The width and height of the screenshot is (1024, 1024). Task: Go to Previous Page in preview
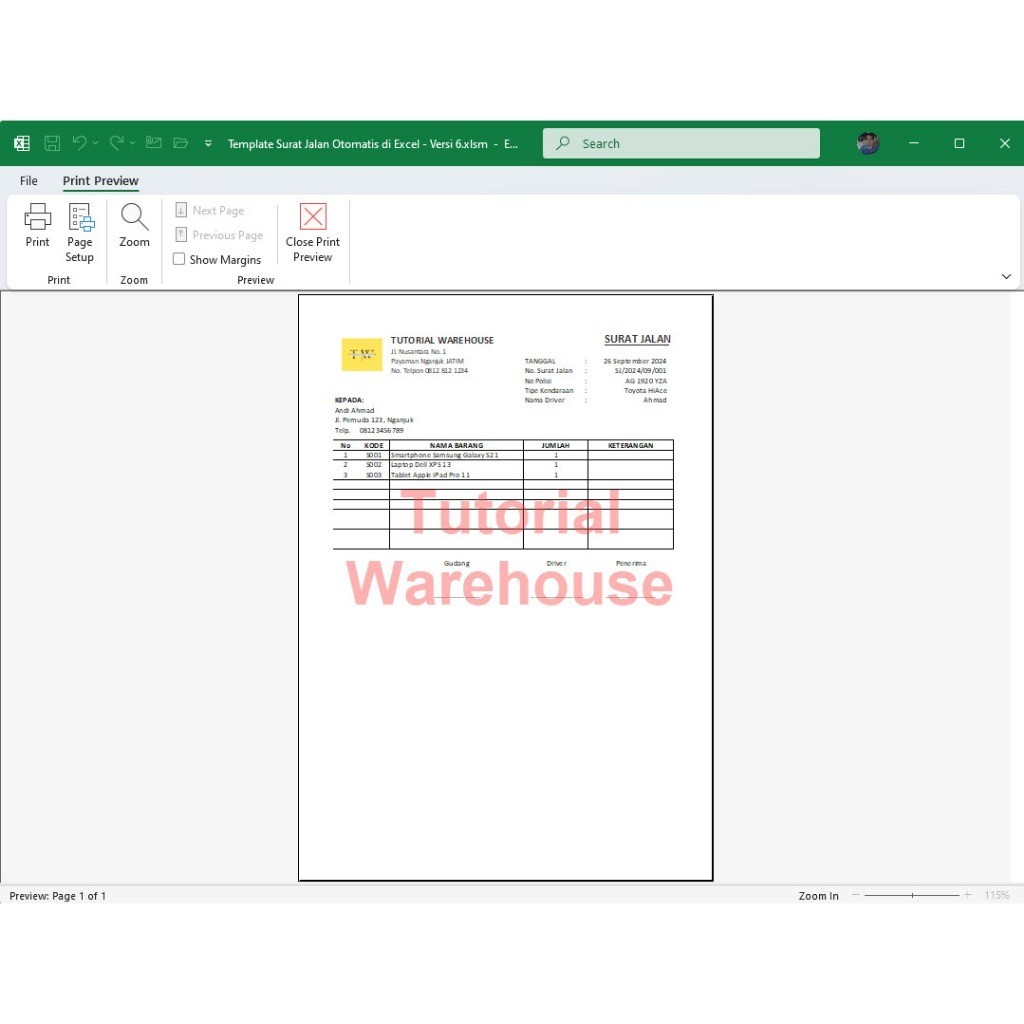tap(219, 234)
